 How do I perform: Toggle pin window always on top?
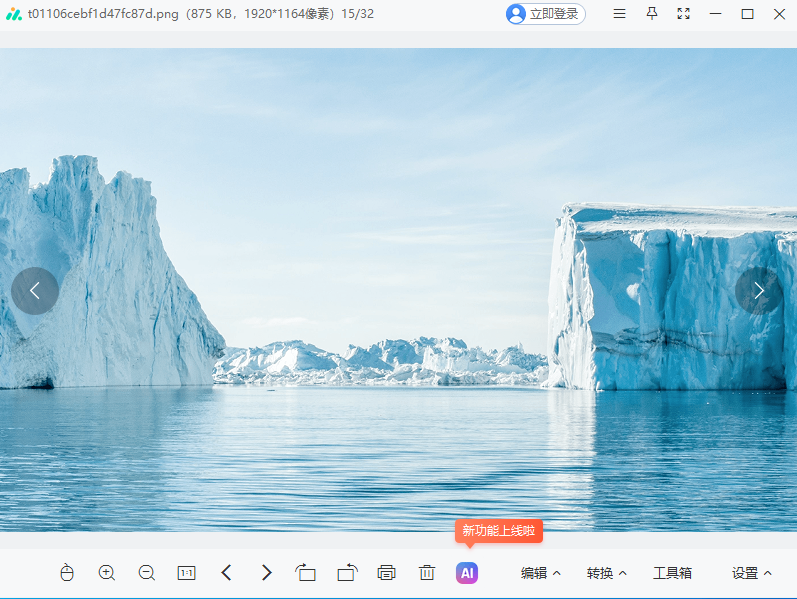[x=652, y=14]
